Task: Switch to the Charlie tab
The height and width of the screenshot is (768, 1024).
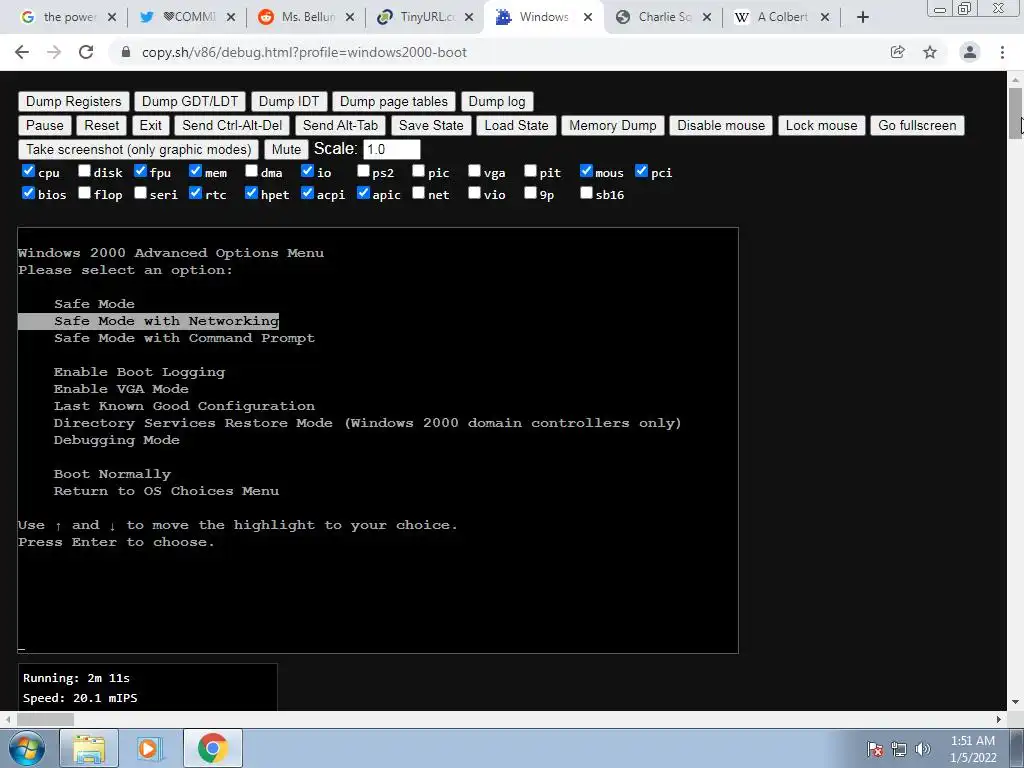Action: click(x=664, y=17)
